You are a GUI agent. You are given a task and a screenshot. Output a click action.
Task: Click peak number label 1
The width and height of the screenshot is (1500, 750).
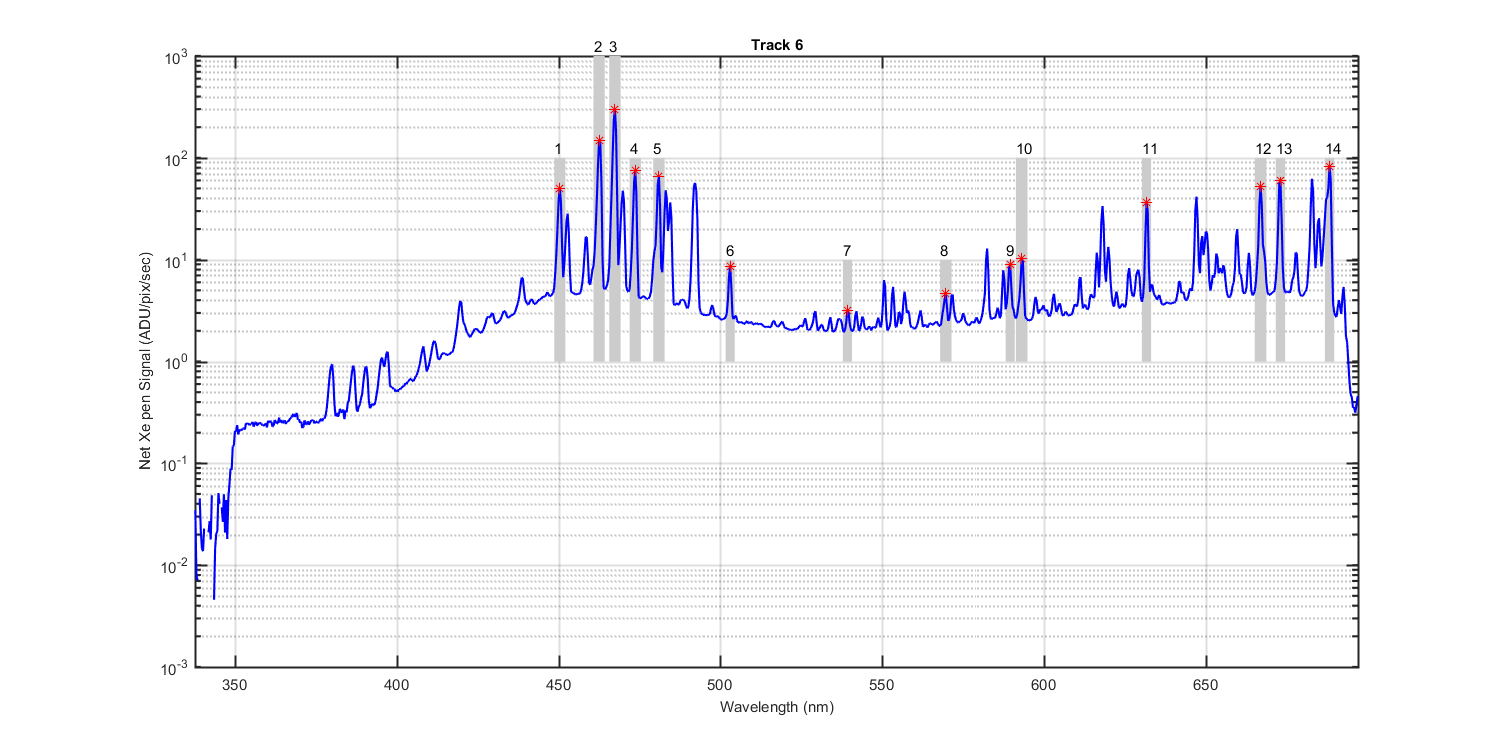(x=558, y=149)
